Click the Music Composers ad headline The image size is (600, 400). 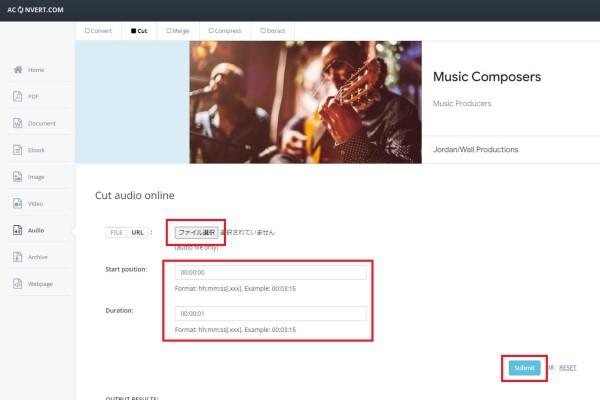click(487, 77)
